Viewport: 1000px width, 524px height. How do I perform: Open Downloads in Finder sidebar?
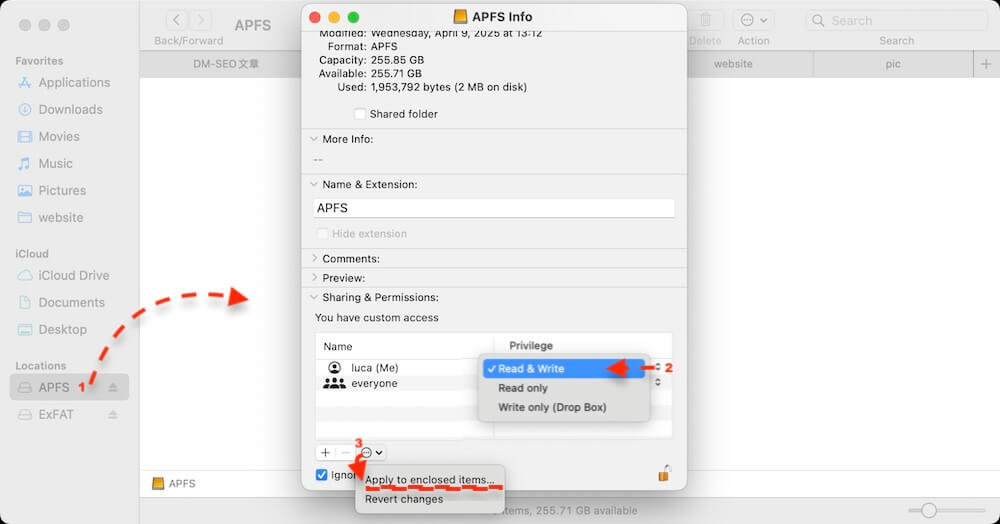pyautogui.click(x=61, y=110)
